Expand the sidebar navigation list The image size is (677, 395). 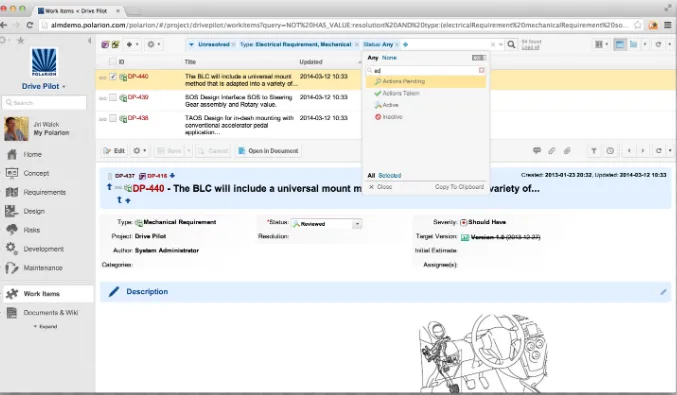[45, 327]
